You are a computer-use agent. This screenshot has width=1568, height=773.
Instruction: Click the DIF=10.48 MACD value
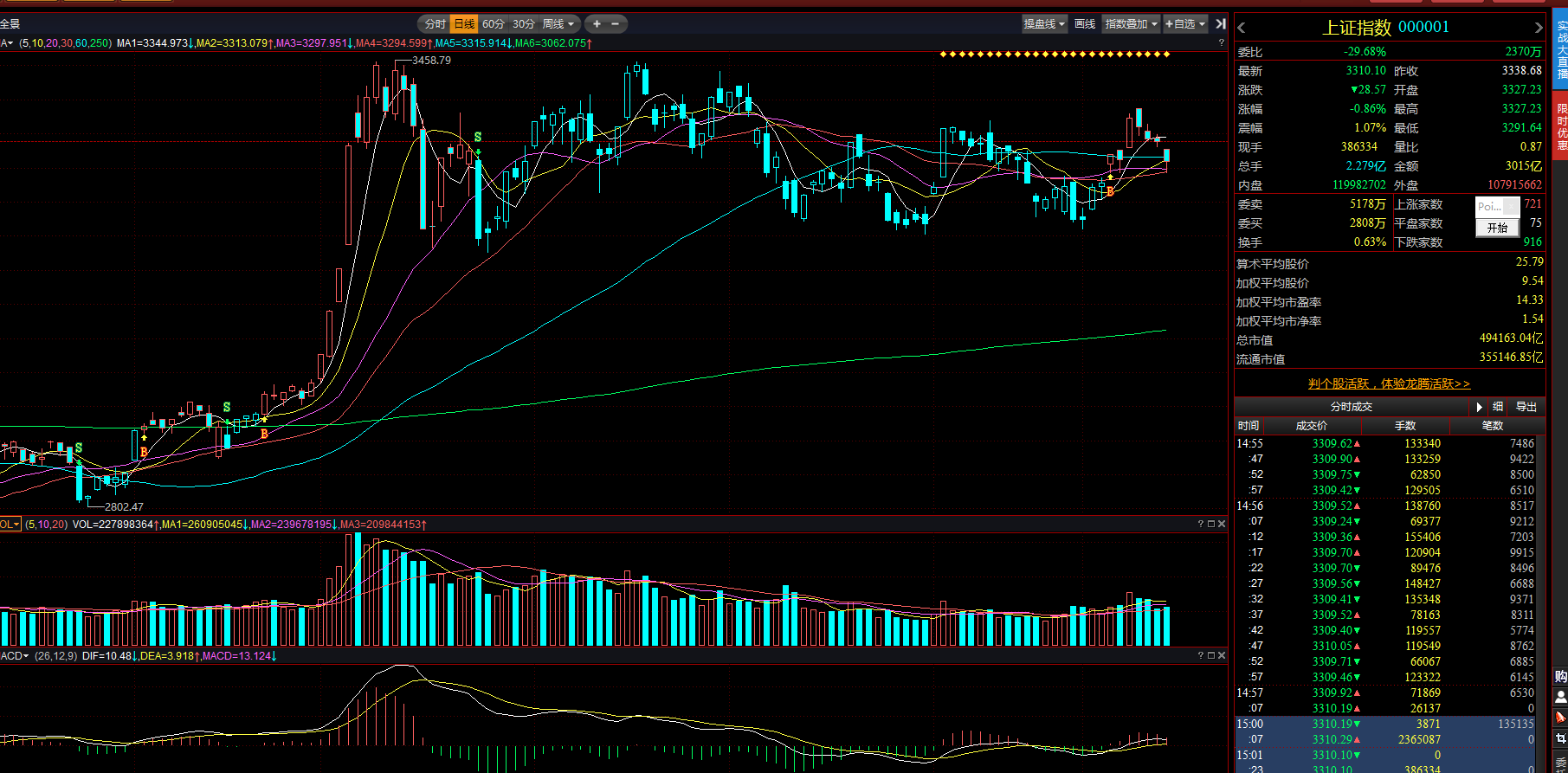pyautogui.click(x=106, y=655)
